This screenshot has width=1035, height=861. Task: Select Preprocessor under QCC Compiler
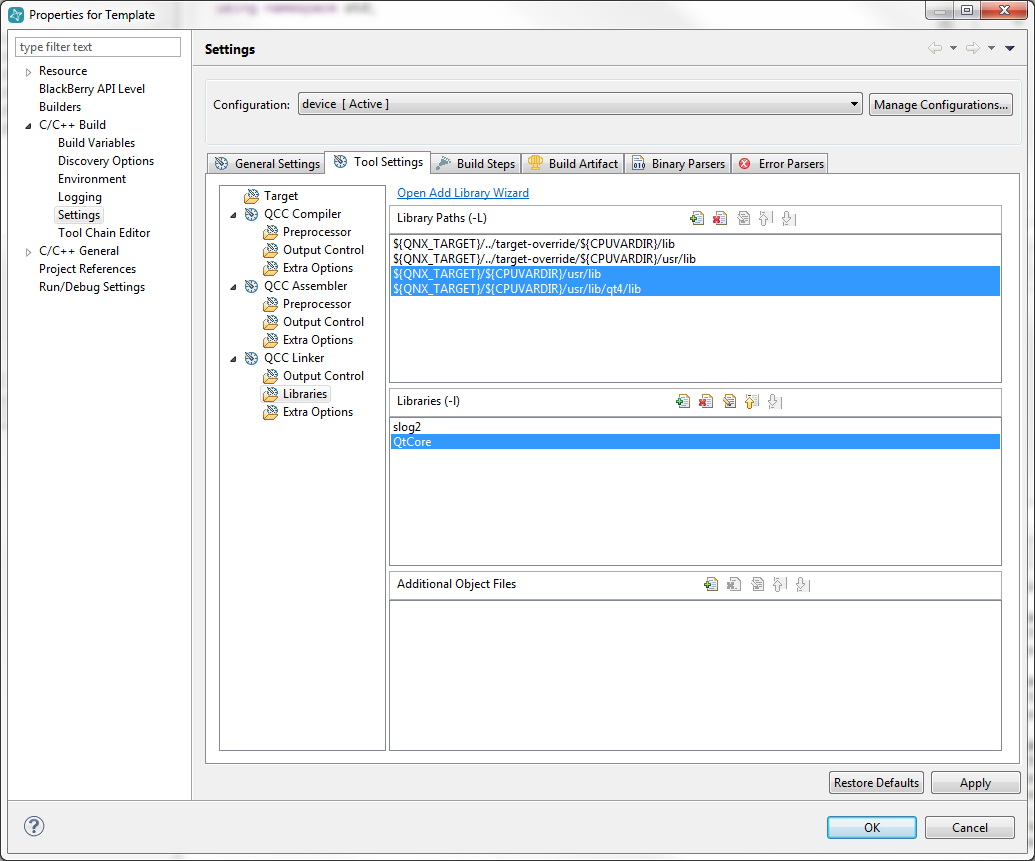(x=317, y=232)
